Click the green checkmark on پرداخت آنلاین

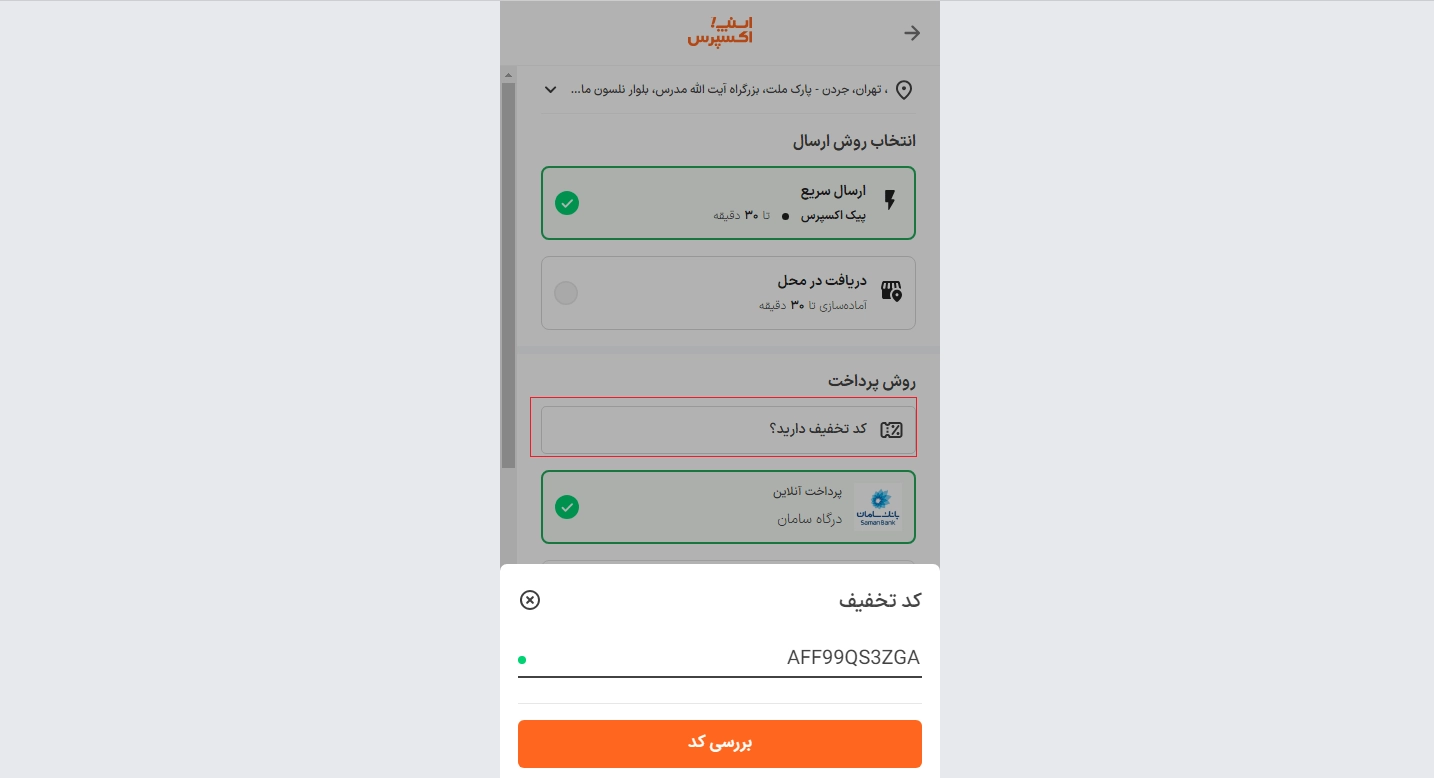(567, 507)
